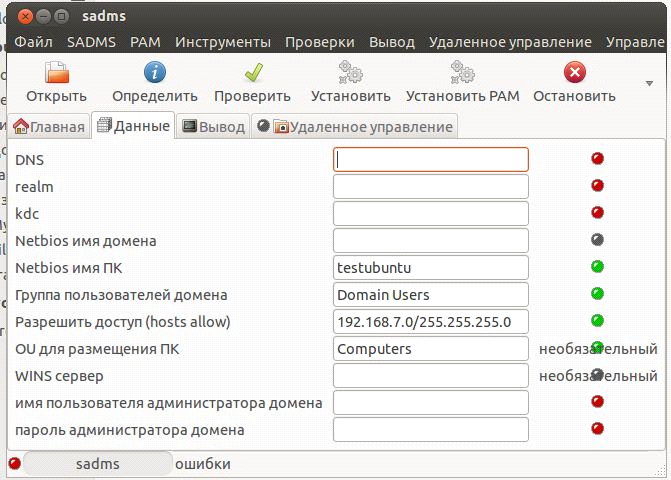Image resolution: width=671 pixels, height=480 pixels.
Task: Close the sadms window
Action: click(26, 16)
